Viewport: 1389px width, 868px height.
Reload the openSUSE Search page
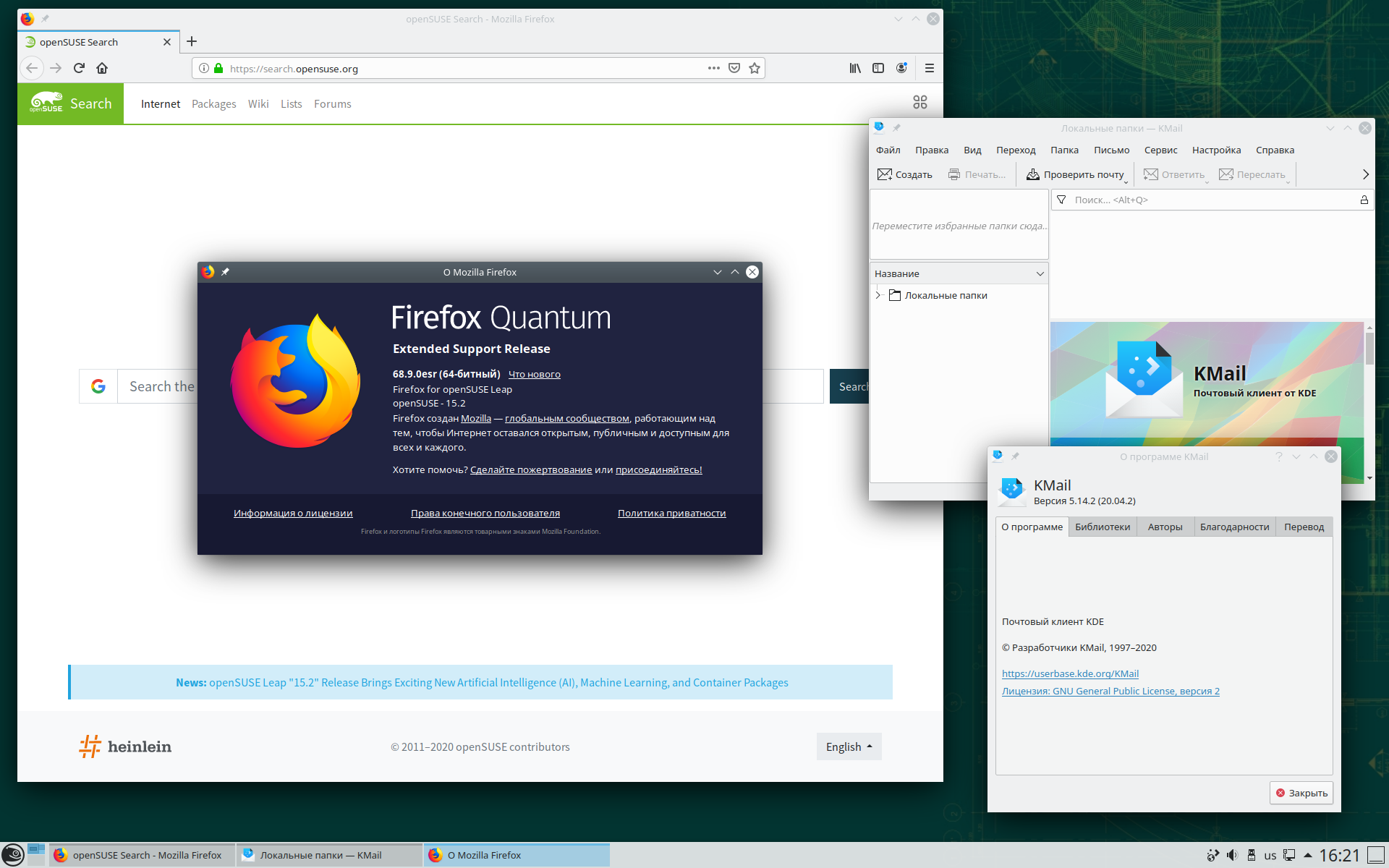pos(79,68)
